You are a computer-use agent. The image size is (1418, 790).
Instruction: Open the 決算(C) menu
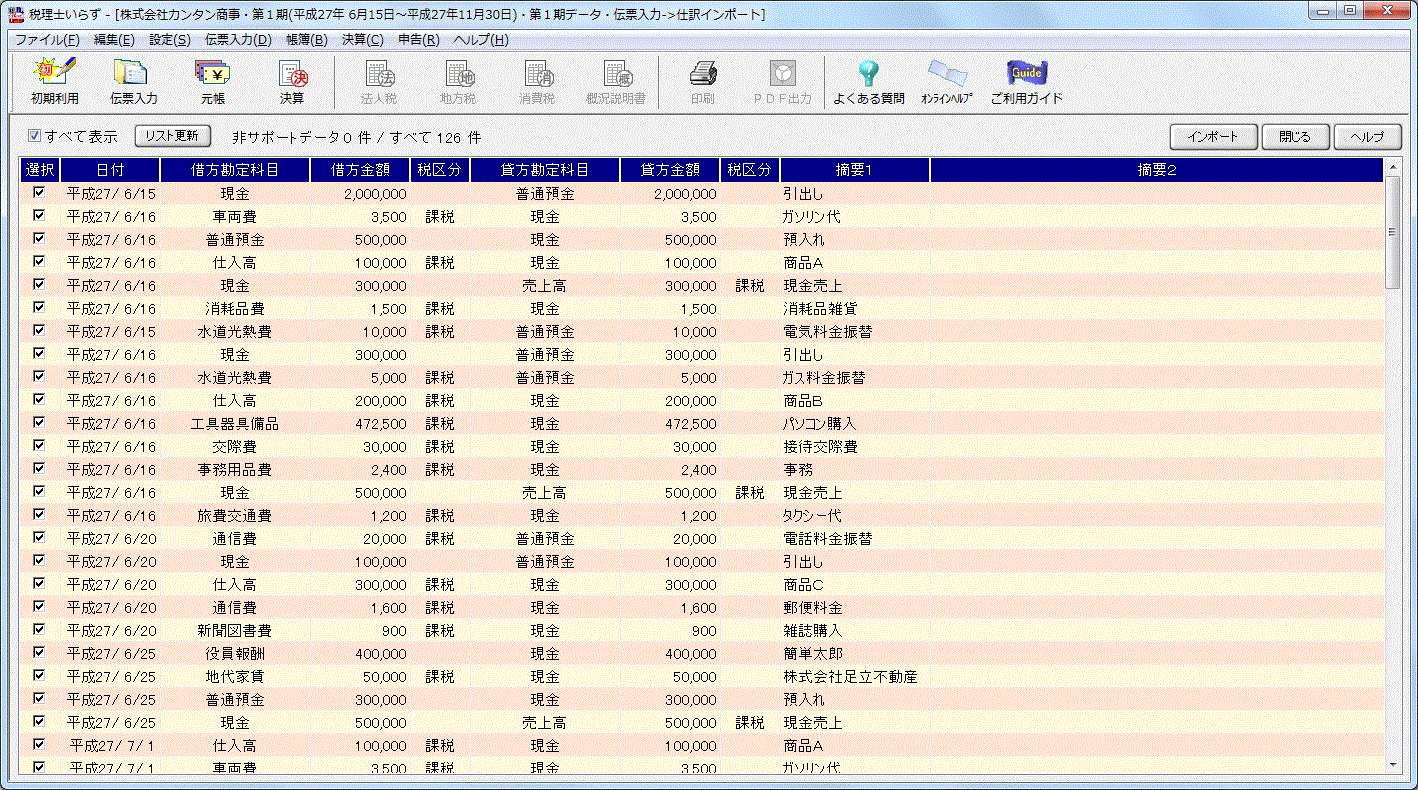[x=362, y=40]
